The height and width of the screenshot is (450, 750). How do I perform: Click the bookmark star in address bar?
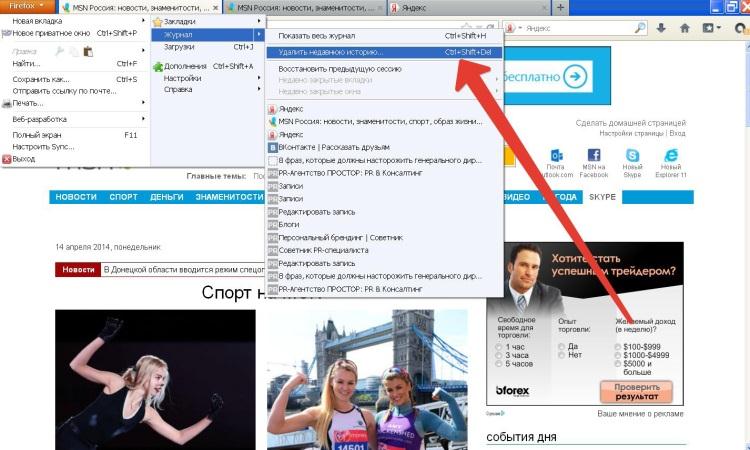pos(466,27)
